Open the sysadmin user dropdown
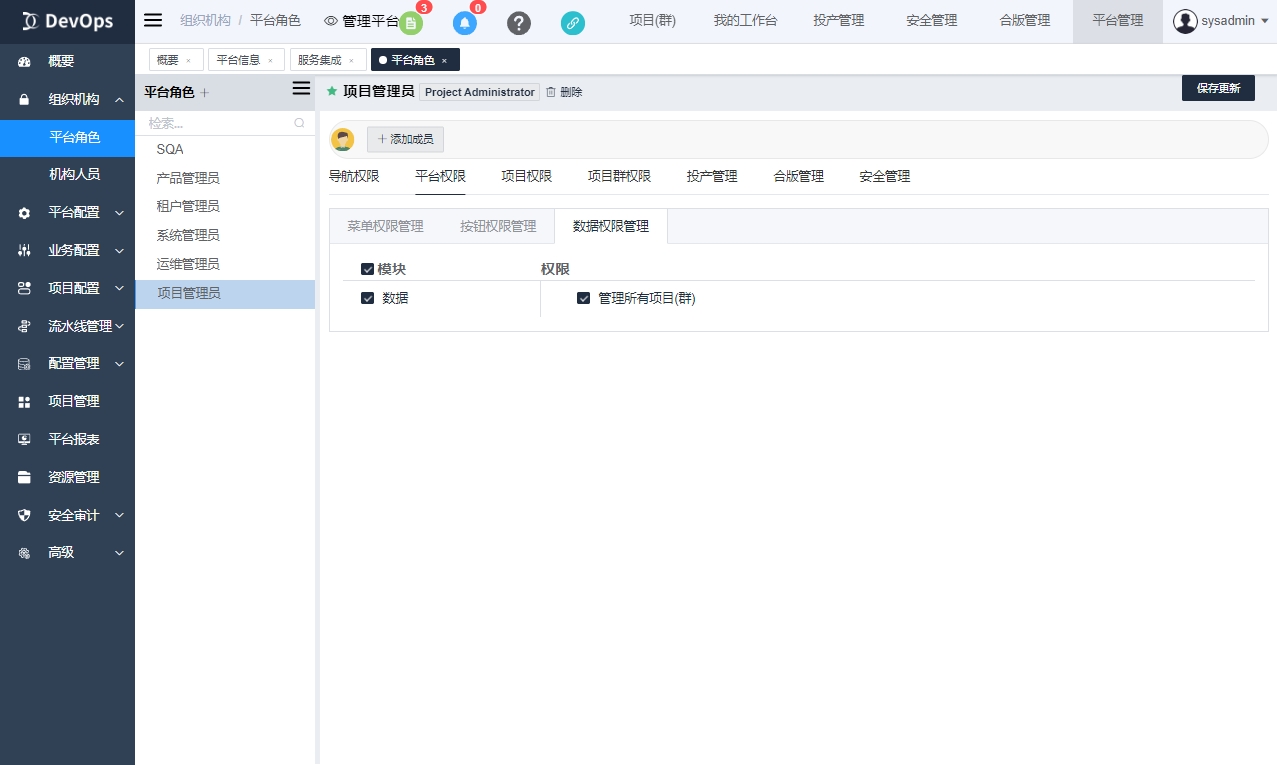 coord(1223,21)
